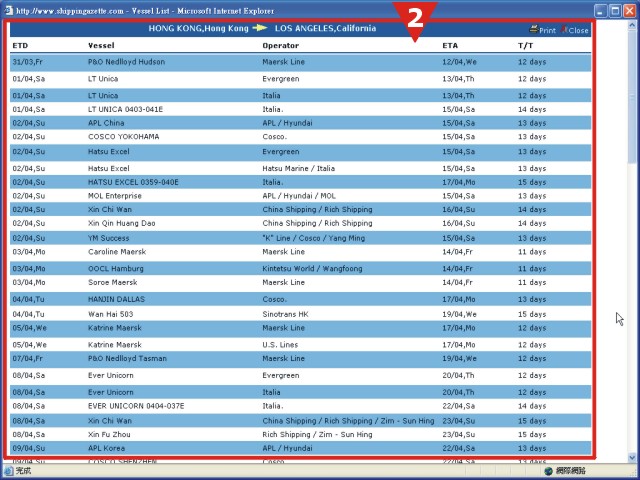Click the T/T column header

click(x=525, y=45)
